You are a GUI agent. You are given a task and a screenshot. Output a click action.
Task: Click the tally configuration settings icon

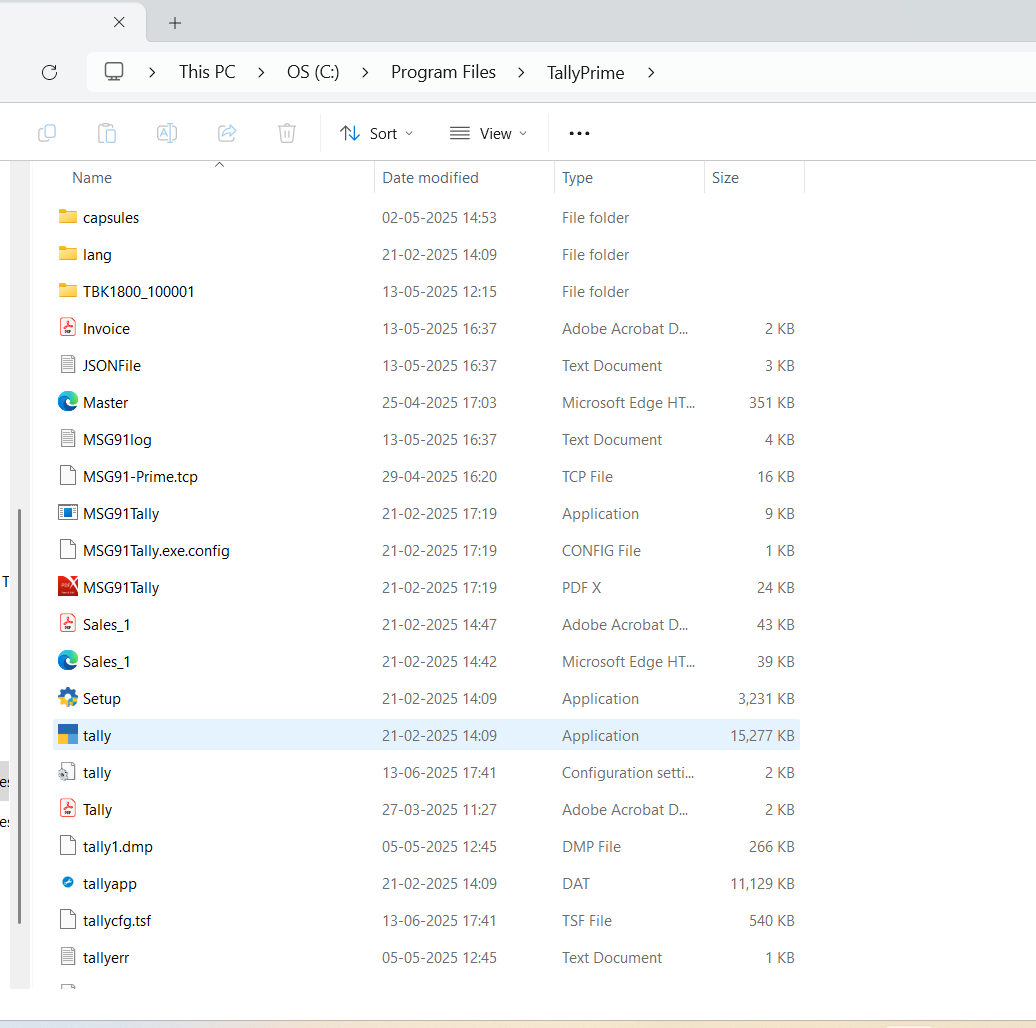(x=67, y=772)
